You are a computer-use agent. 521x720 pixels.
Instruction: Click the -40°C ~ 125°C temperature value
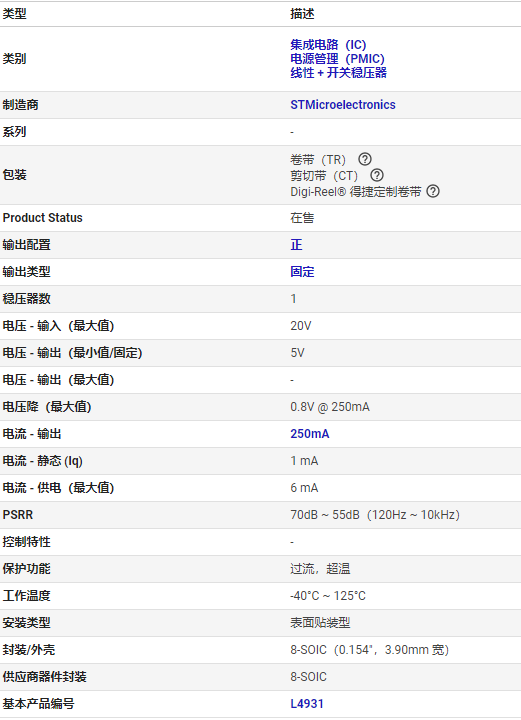(328, 596)
